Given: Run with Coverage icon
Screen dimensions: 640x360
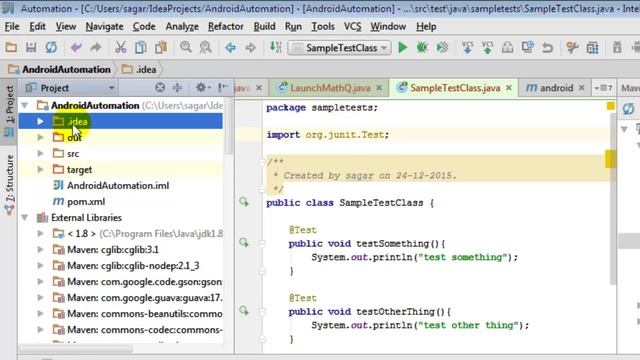Looking at the screenshot, I should coord(442,48).
